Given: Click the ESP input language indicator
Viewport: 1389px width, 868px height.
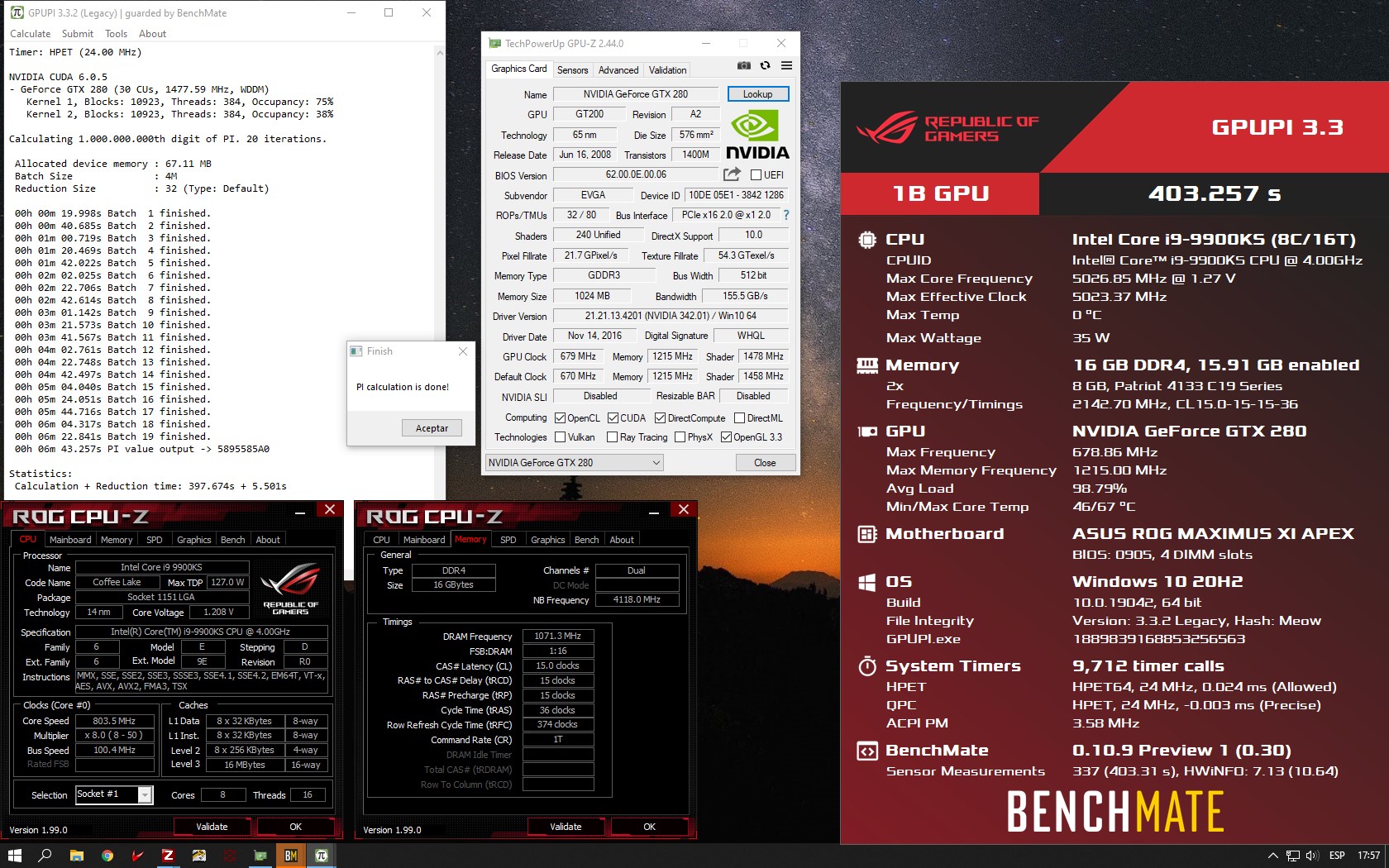Looking at the screenshot, I should (x=1337, y=856).
